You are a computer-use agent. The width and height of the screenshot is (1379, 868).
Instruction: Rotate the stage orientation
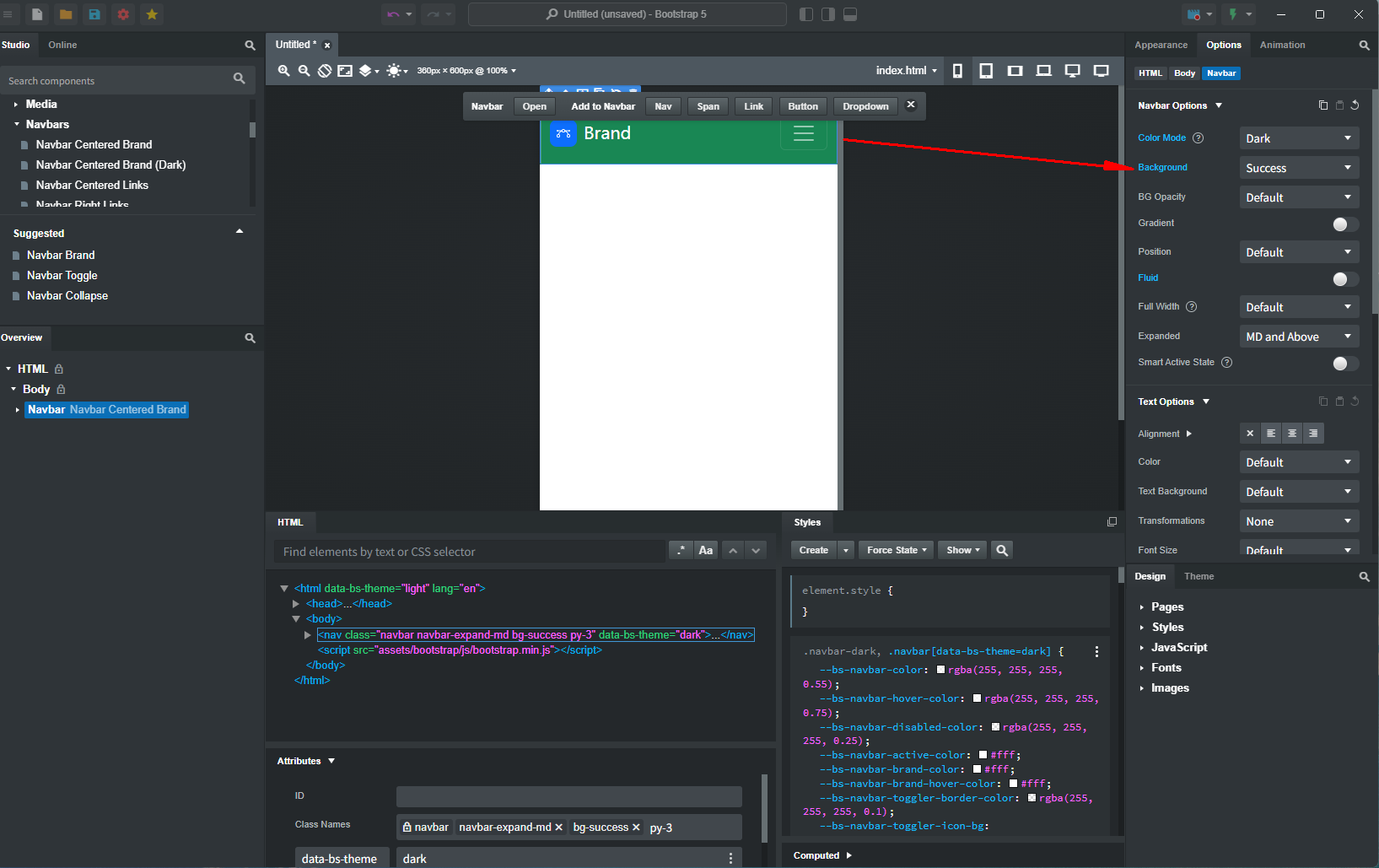(x=325, y=71)
